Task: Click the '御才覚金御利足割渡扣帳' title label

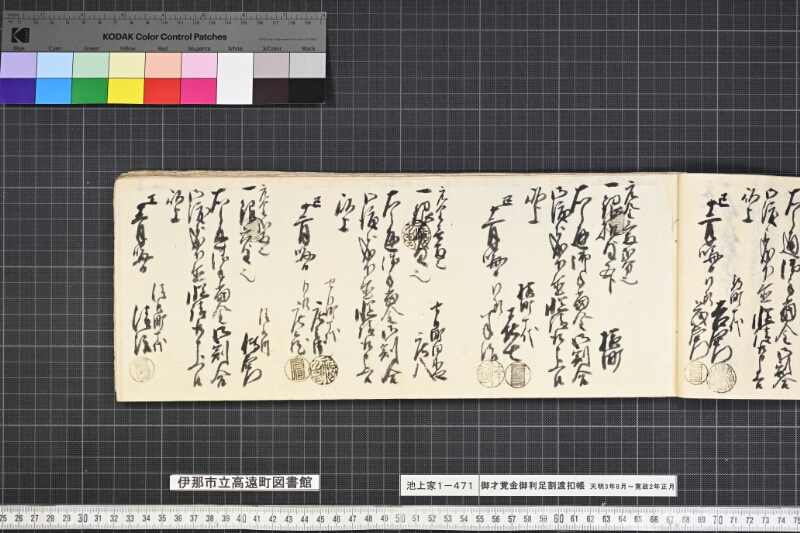Action: click(x=533, y=486)
